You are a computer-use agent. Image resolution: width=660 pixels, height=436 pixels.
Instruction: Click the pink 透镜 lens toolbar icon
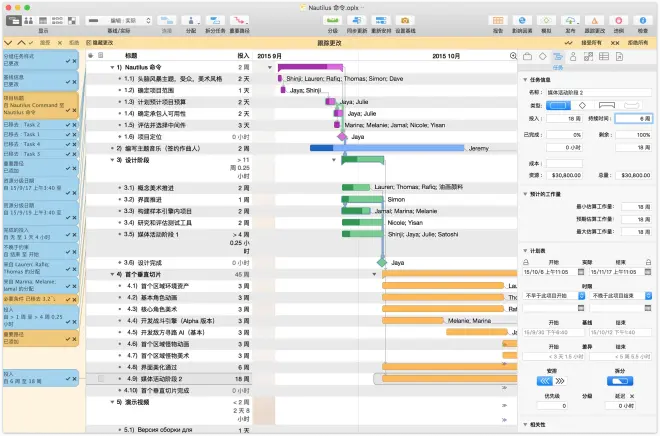[619, 20]
